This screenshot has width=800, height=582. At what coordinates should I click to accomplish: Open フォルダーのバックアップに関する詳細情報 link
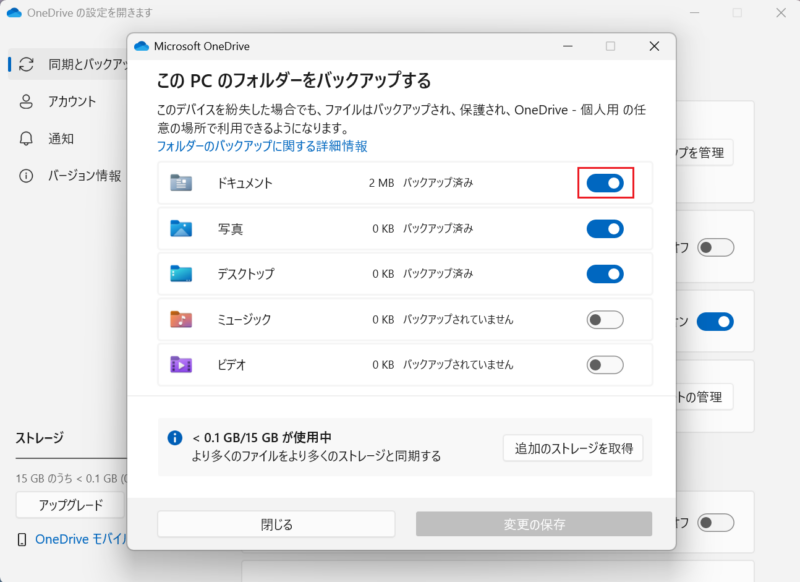tap(262, 146)
